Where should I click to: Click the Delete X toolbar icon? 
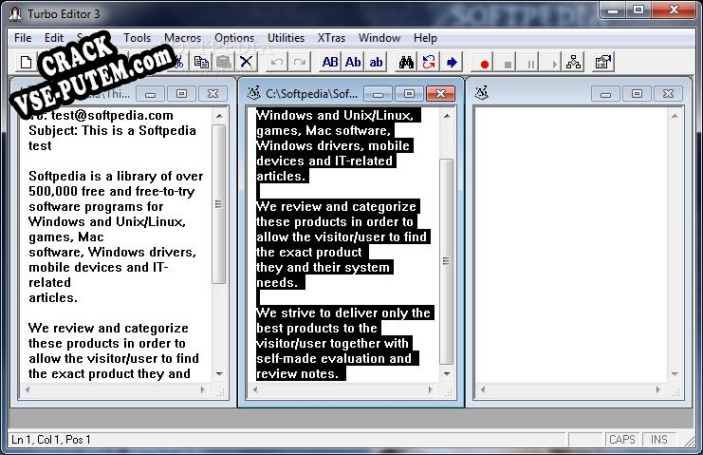[246, 62]
